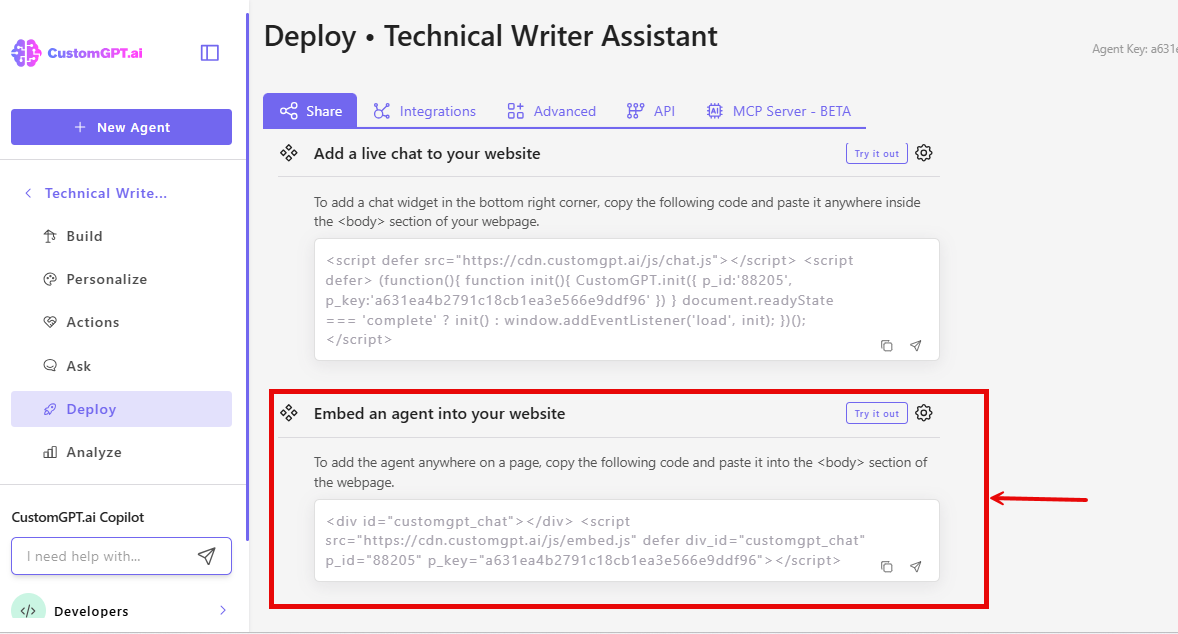Click the Actions icon in sidebar
Viewport: 1178px width, 634px height.
pyautogui.click(x=50, y=322)
